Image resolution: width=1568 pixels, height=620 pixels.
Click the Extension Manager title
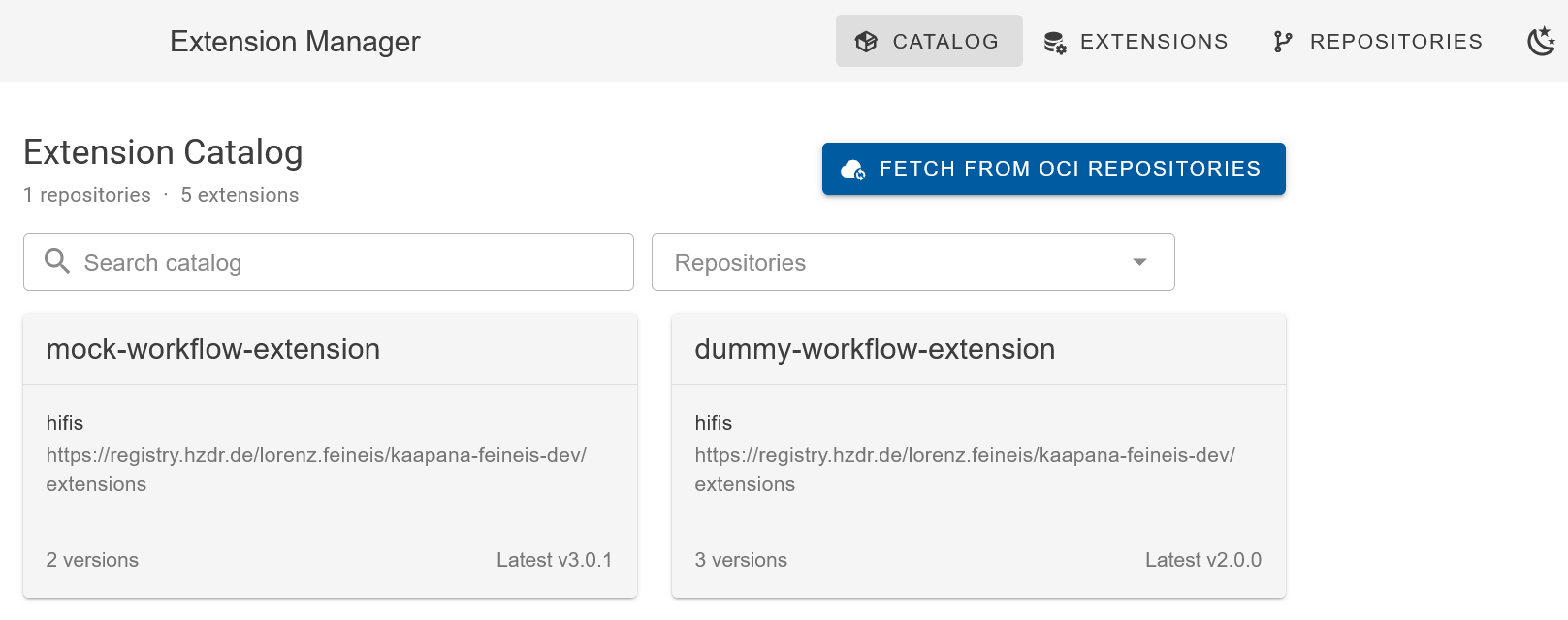[x=295, y=42]
